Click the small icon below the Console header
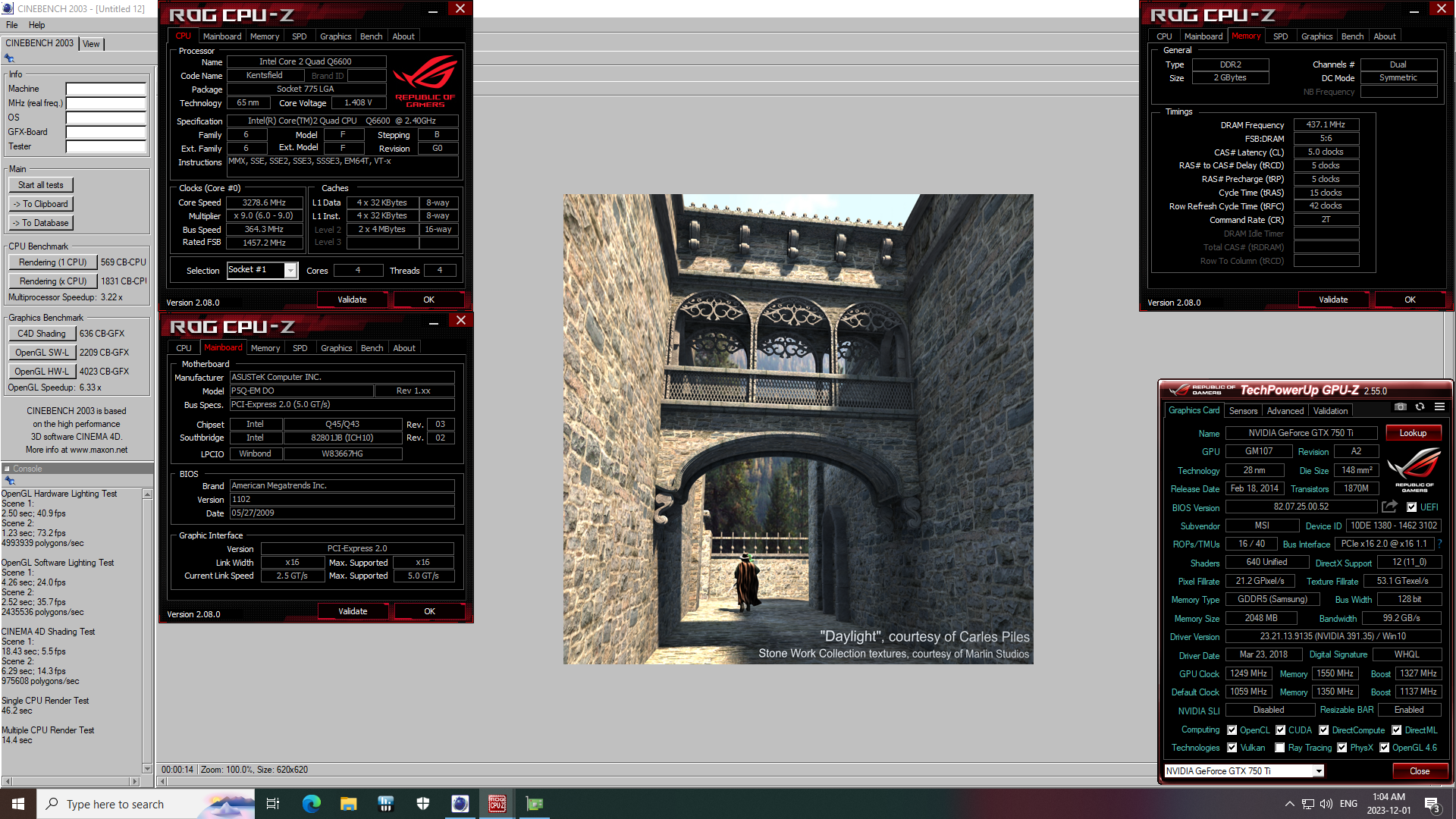1456x819 pixels. (x=10, y=481)
